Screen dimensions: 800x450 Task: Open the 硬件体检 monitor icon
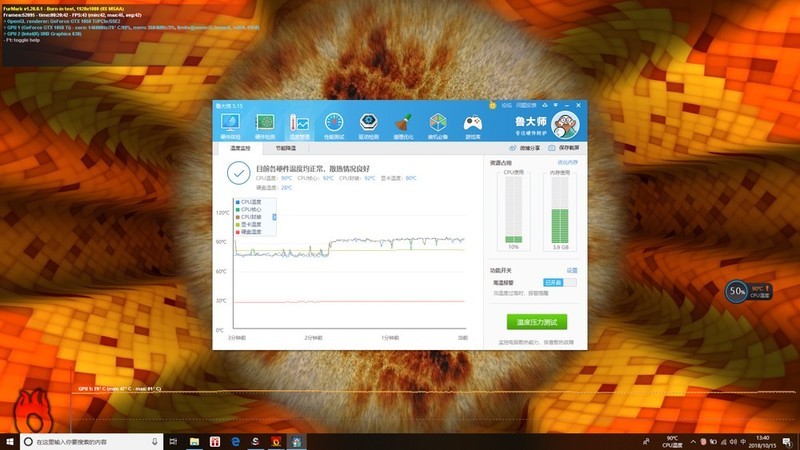pyautogui.click(x=230, y=126)
